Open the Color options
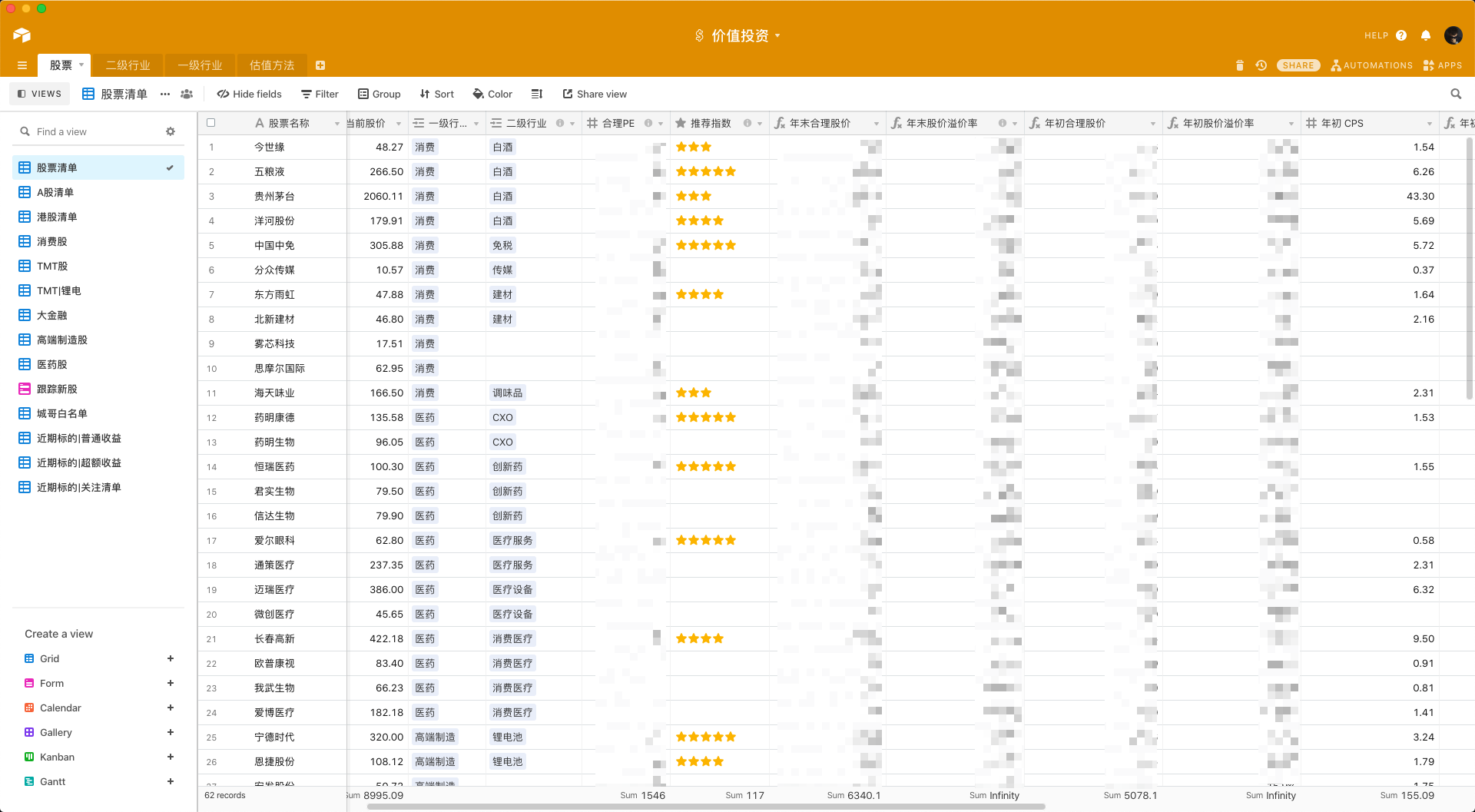Viewport: 1475px width, 812px height. coord(492,94)
